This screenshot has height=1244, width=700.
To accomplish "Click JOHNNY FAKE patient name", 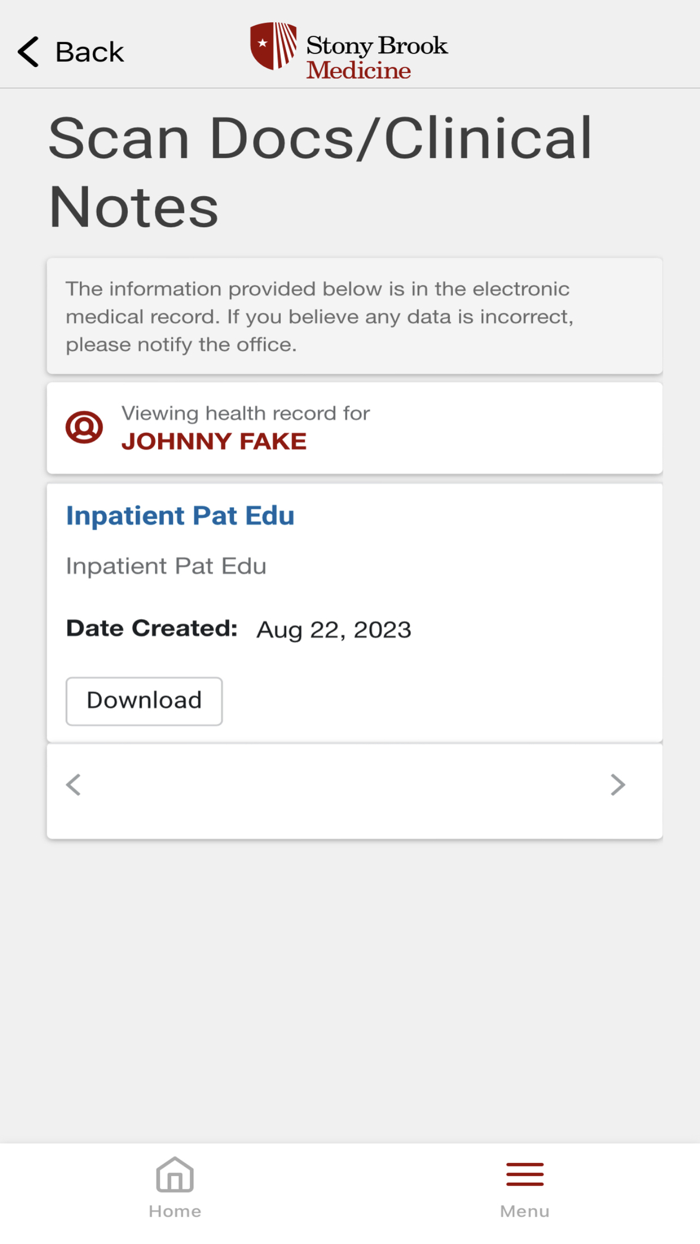I will point(213,441).
